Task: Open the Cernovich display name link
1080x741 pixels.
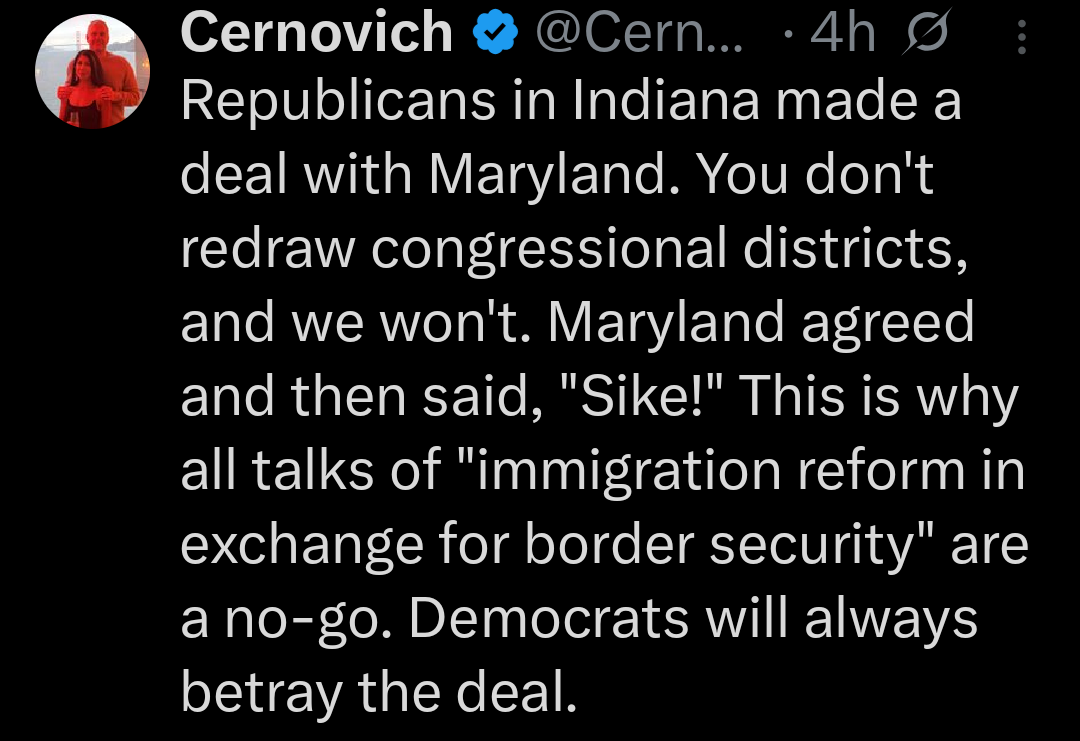Action: 317,34
